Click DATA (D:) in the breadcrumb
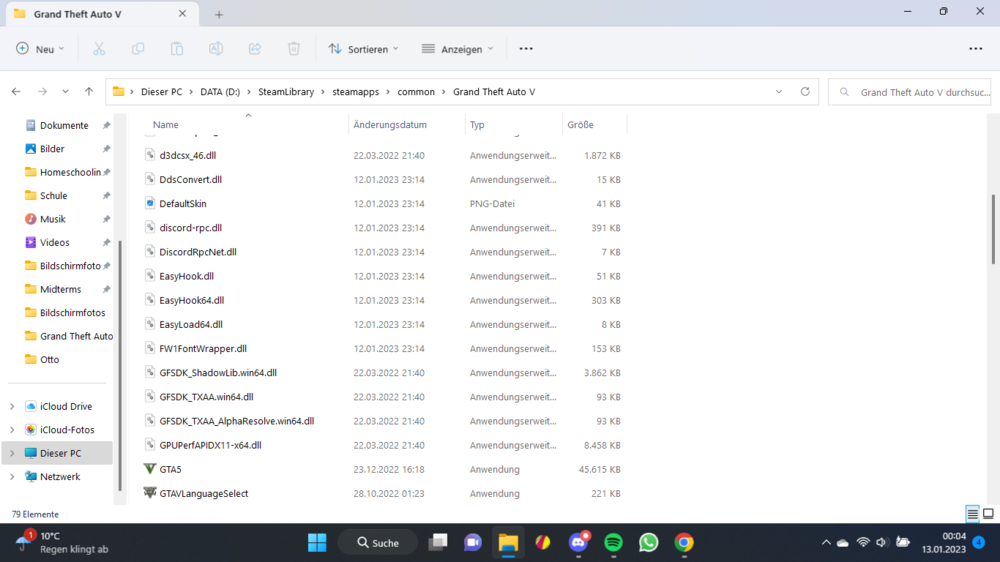Screen dimensions: 1000x562 pyautogui.click(x=220, y=92)
